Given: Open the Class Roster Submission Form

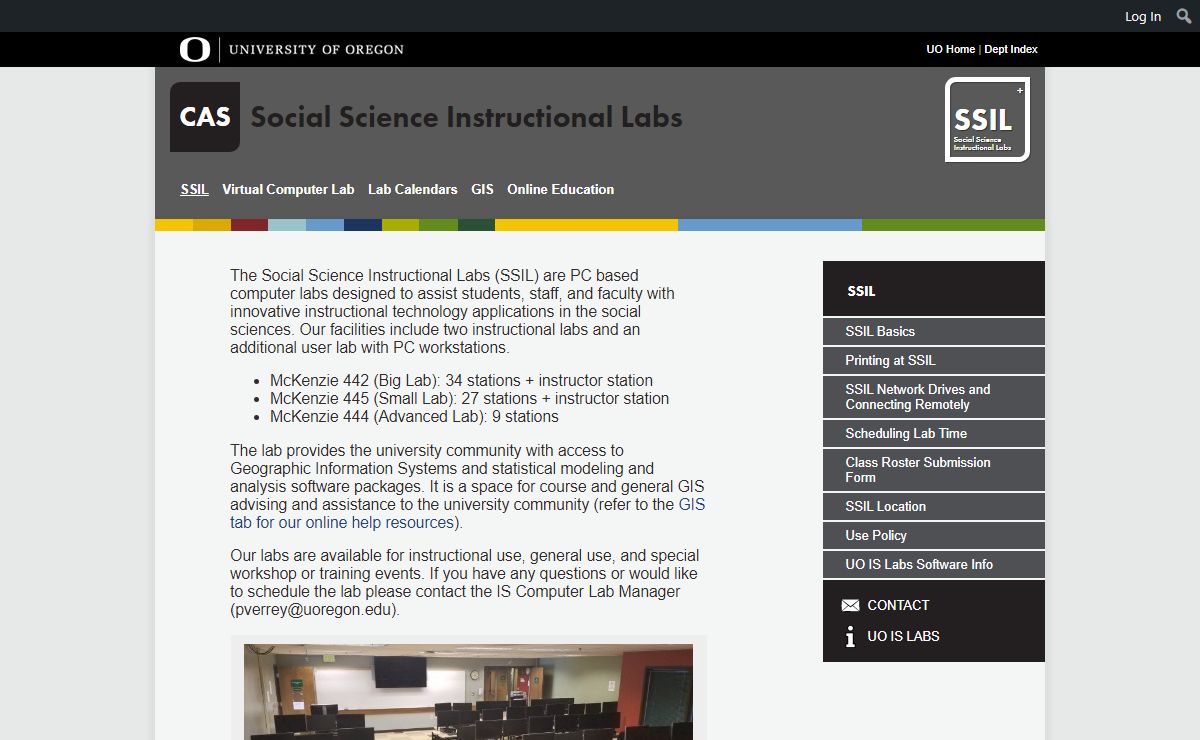Looking at the screenshot, I should pyautogui.click(x=917, y=470).
